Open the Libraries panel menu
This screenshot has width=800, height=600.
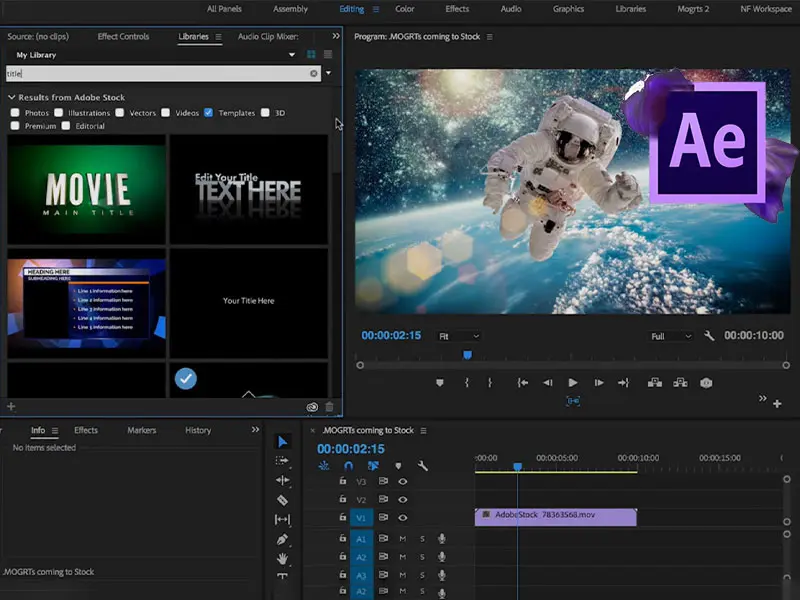(x=218, y=37)
